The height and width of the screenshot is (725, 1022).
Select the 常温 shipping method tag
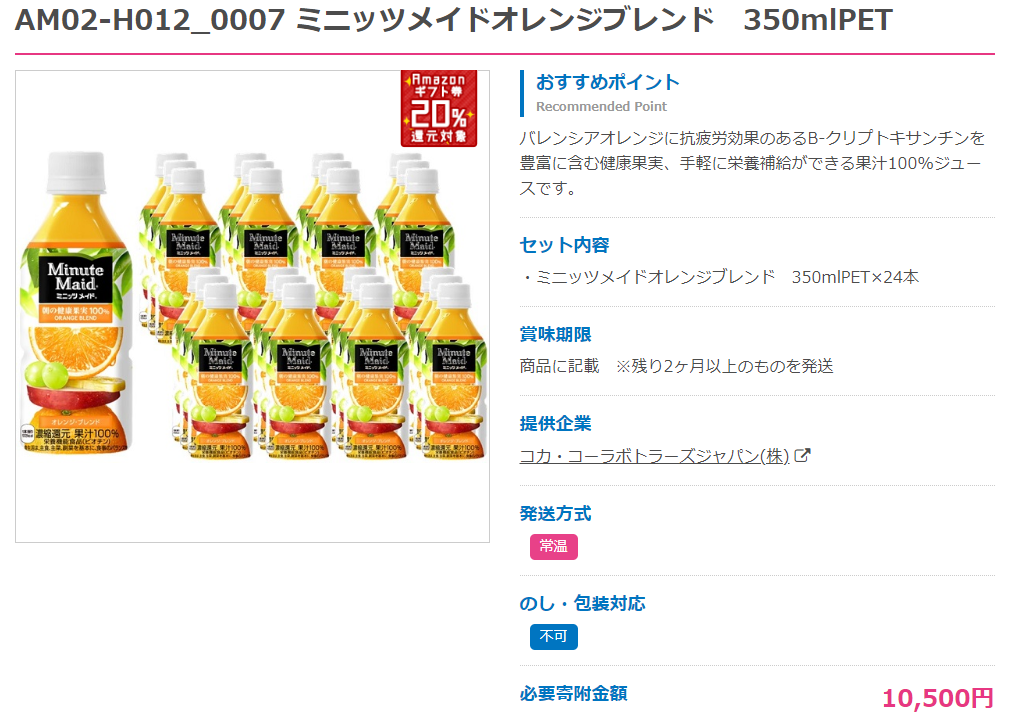click(553, 546)
